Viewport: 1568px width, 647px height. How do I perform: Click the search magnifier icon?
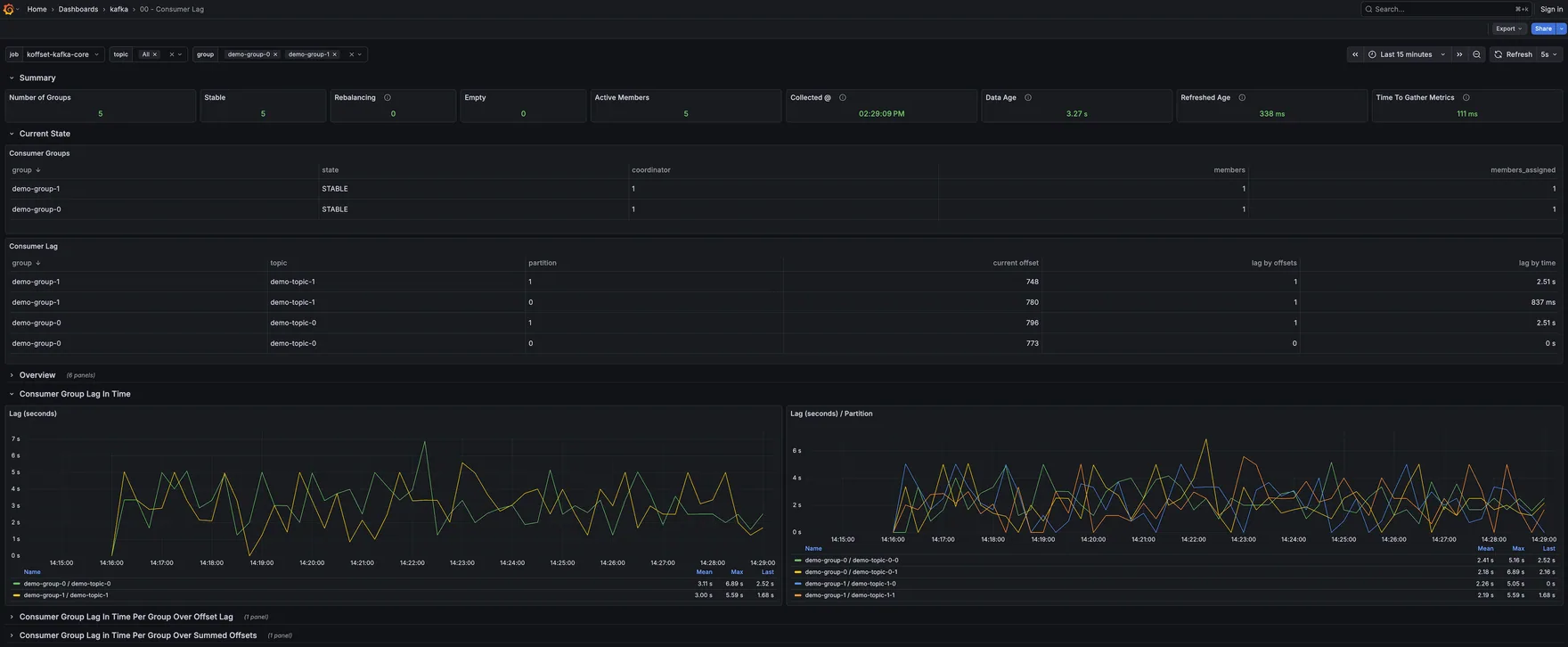point(1368,9)
